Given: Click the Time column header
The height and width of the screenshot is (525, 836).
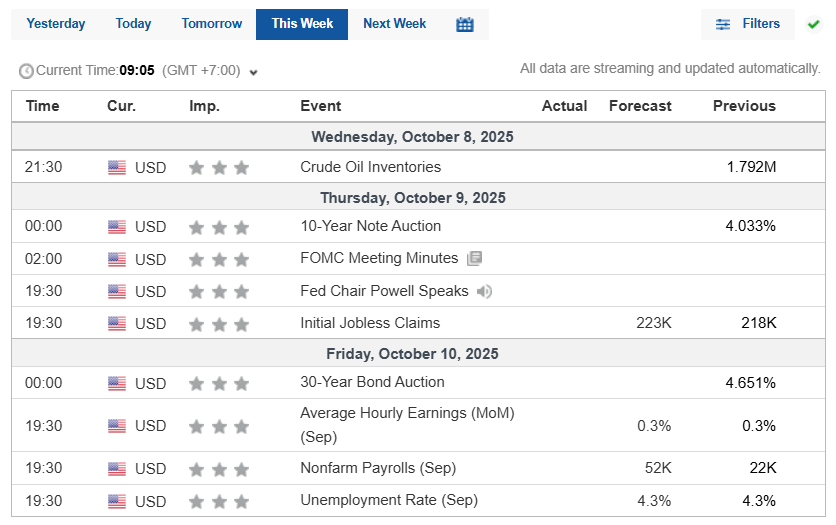Looking at the screenshot, I should click(x=43, y=106).
